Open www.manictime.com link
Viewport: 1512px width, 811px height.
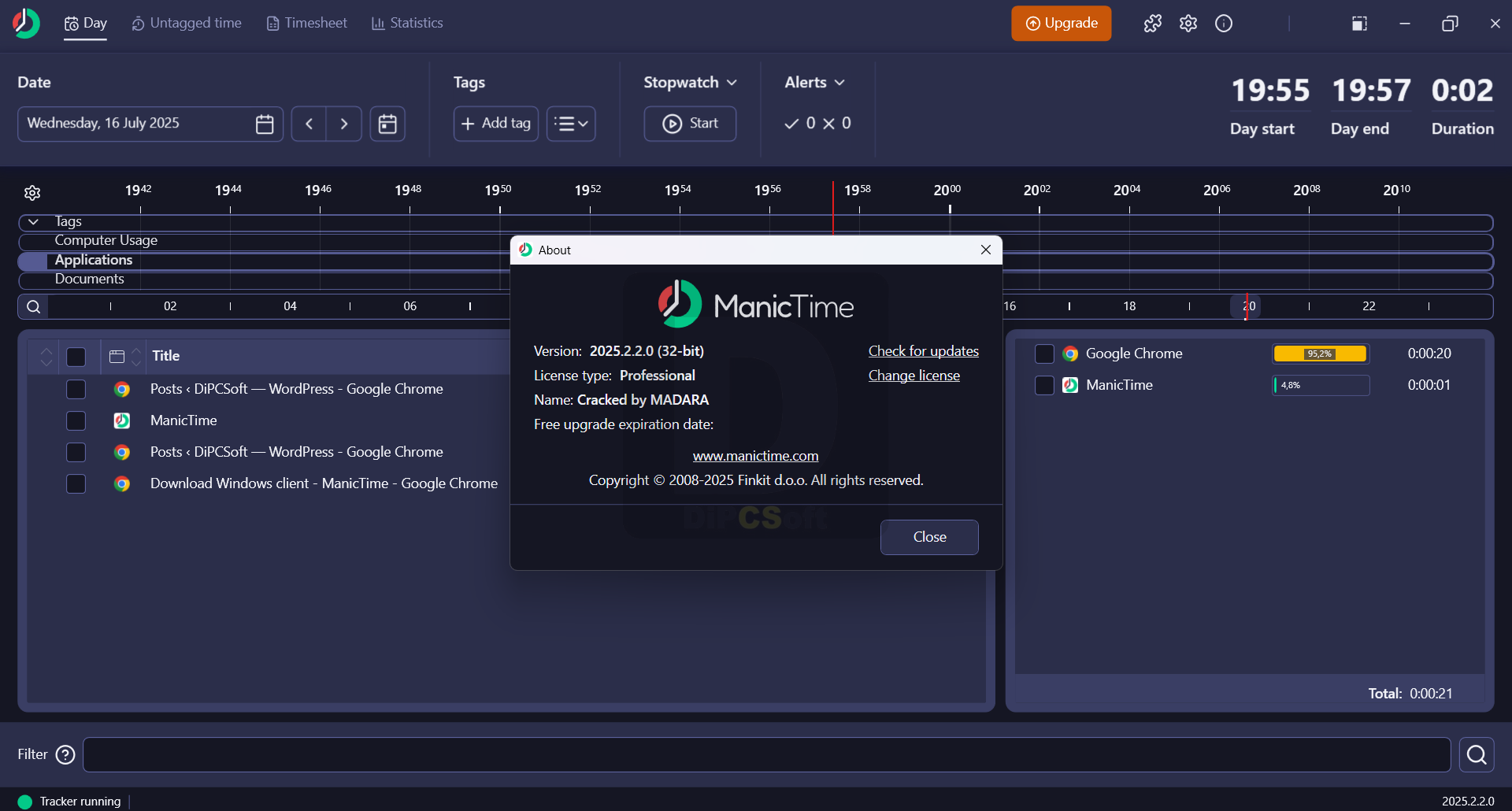(755, 456)
